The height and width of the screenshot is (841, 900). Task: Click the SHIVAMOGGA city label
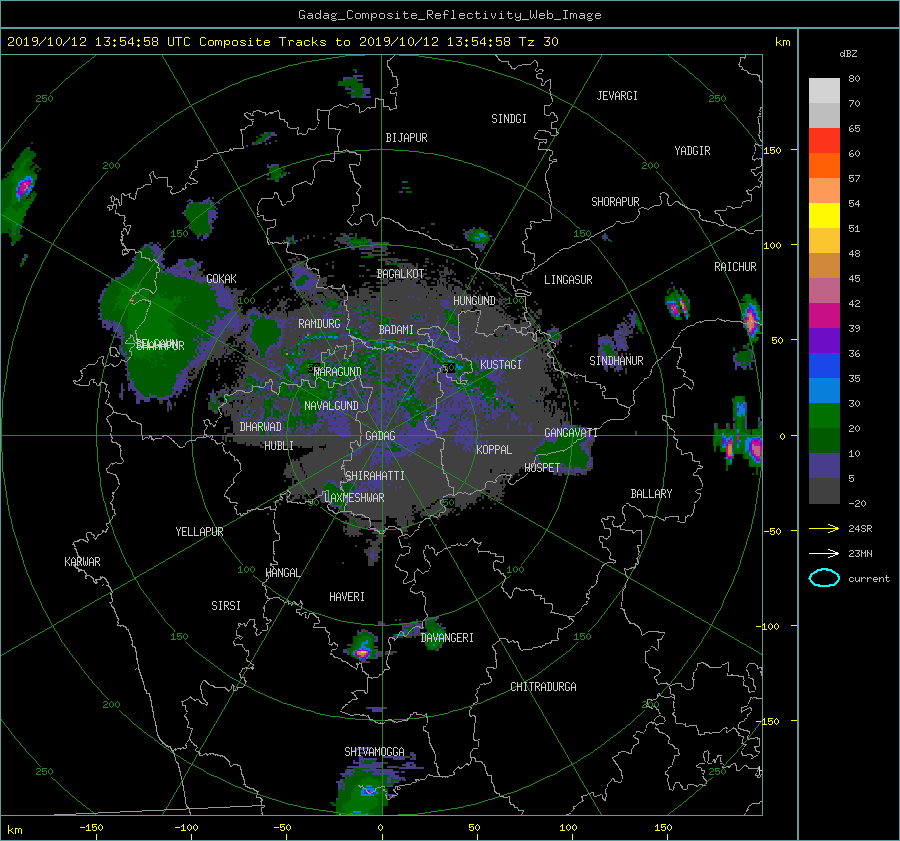click(x=374, y=752)
